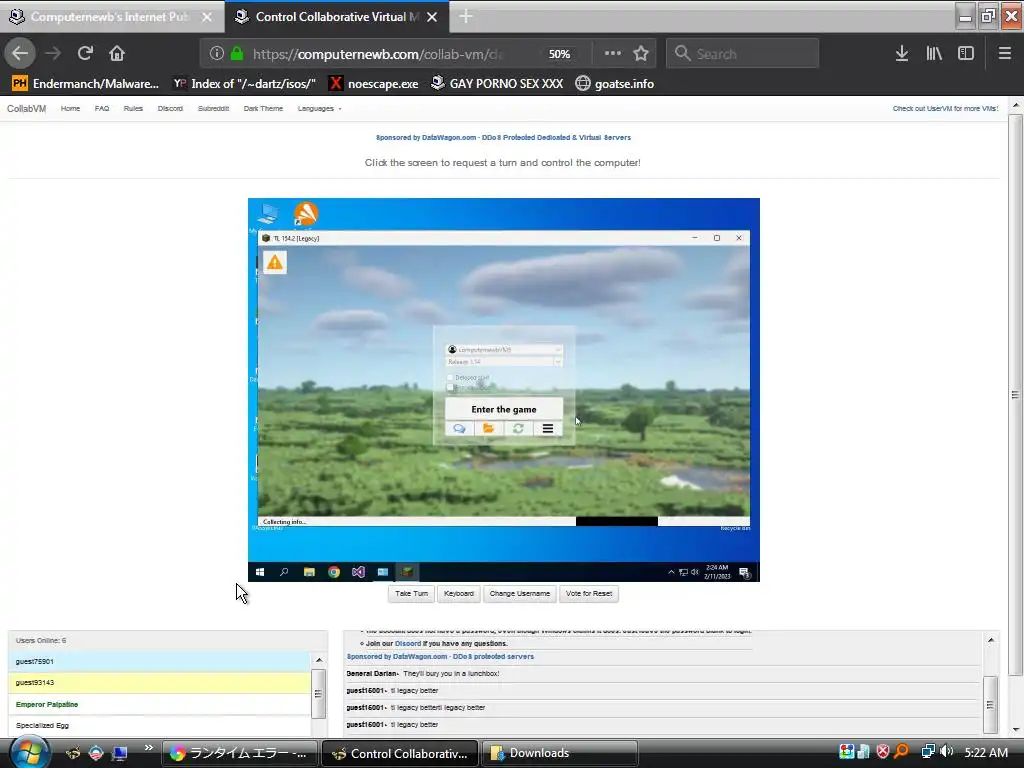Open the Library bookshelf icon
The image size is (1024, 768).
(x=934, y=54)
